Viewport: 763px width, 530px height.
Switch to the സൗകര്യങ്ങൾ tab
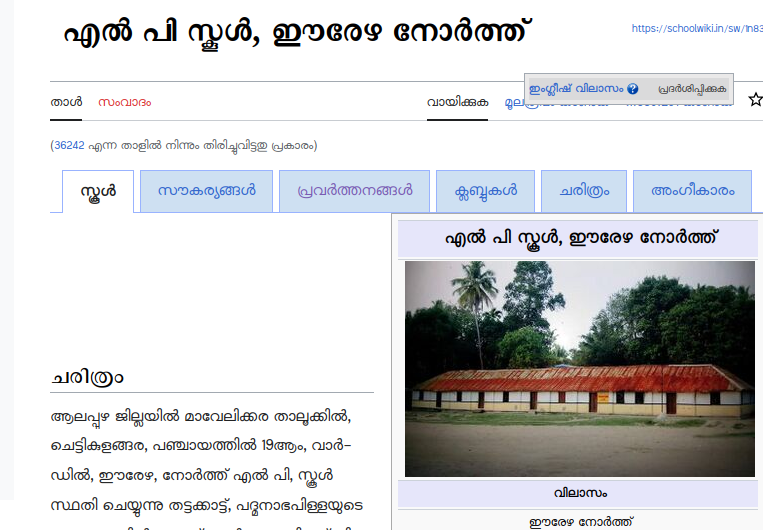[x=206, y=191]
